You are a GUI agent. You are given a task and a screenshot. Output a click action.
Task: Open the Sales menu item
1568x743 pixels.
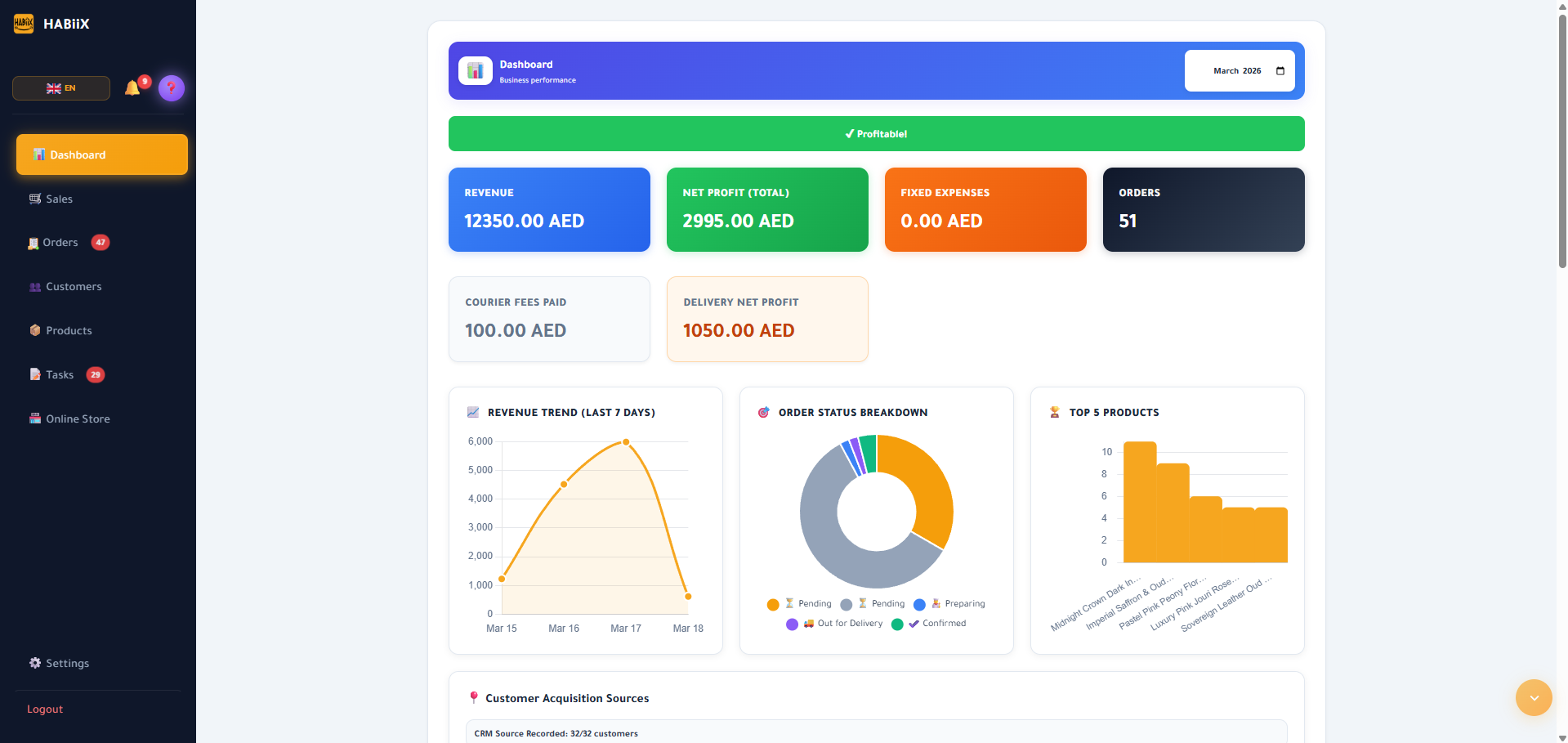pyautogui.click(x=59, y=199)
